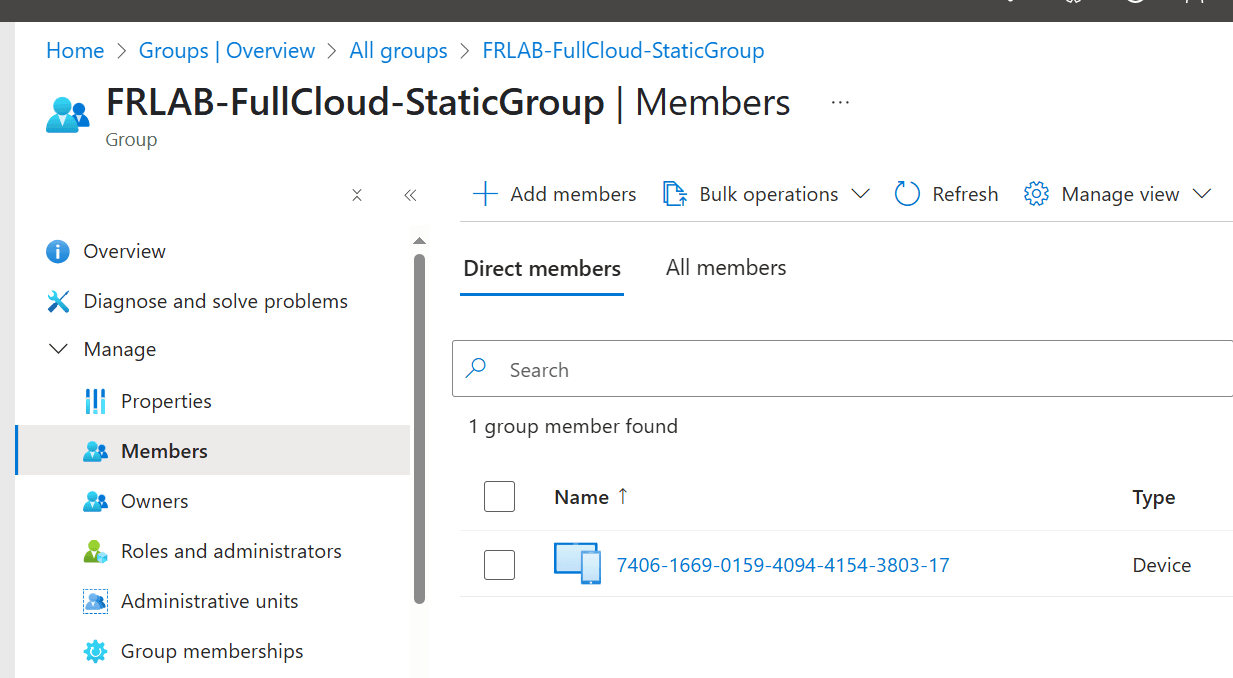Switch to the All members tab

tap(726, 268)
